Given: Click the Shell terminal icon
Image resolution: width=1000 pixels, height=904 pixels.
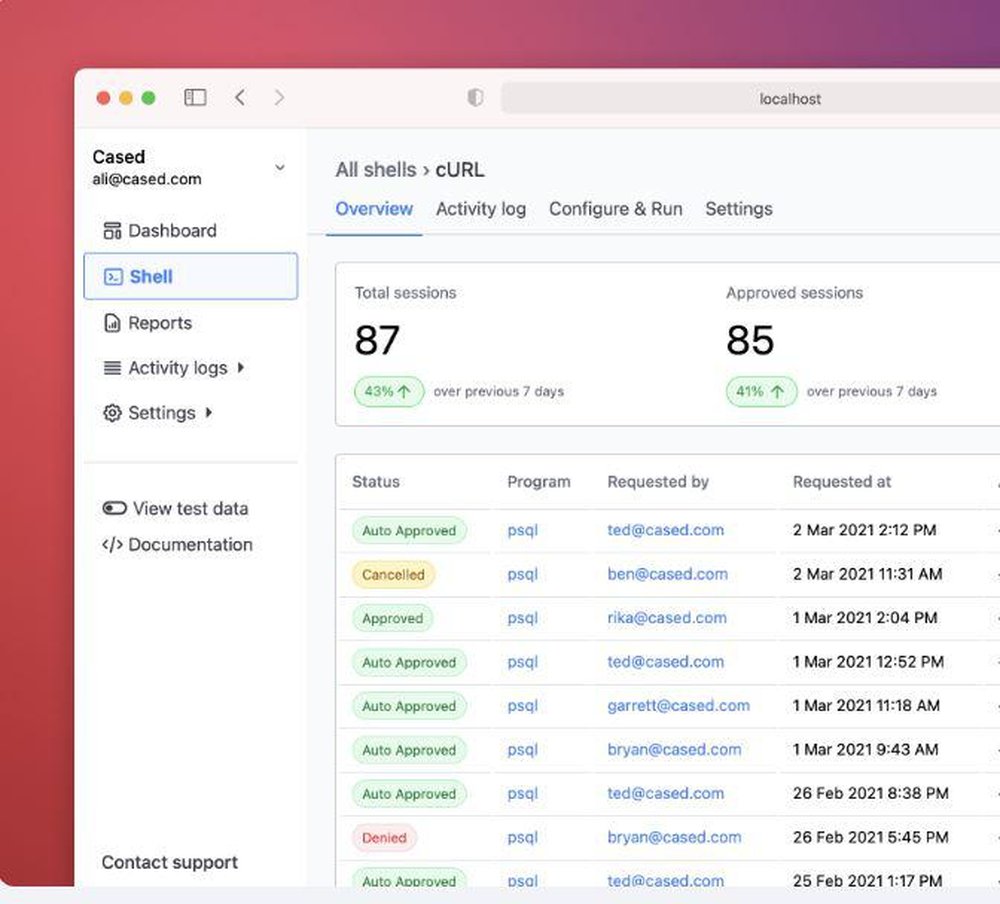Looking at the screenshot, I should pyautogui.click(x=114, y=277).
